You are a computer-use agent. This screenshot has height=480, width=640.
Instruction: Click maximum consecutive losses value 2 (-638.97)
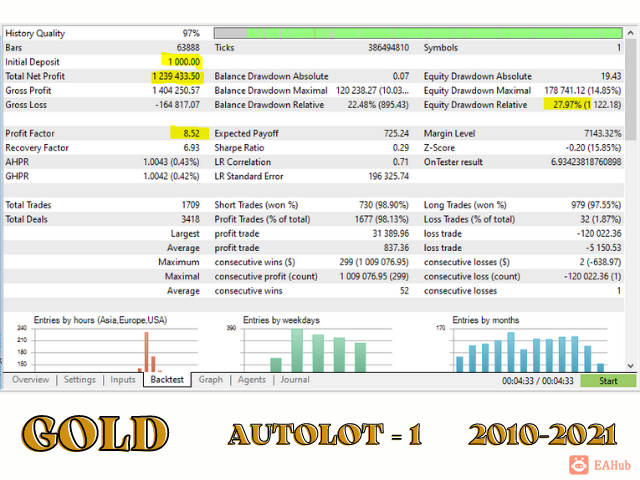click(600, 262)
